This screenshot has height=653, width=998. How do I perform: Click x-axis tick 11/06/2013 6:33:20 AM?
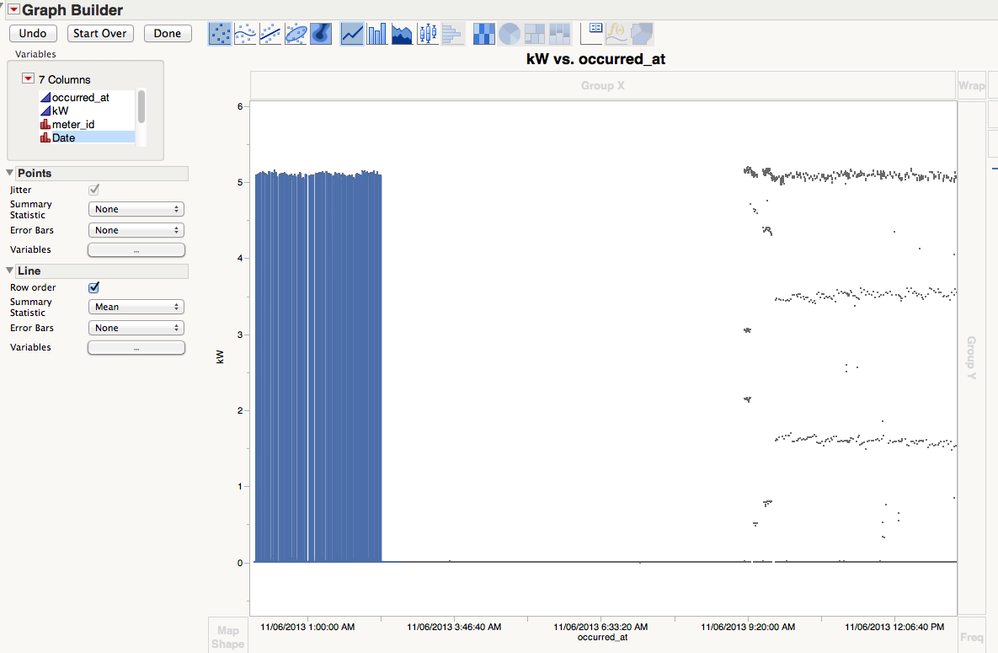click(x=600, y=627)
